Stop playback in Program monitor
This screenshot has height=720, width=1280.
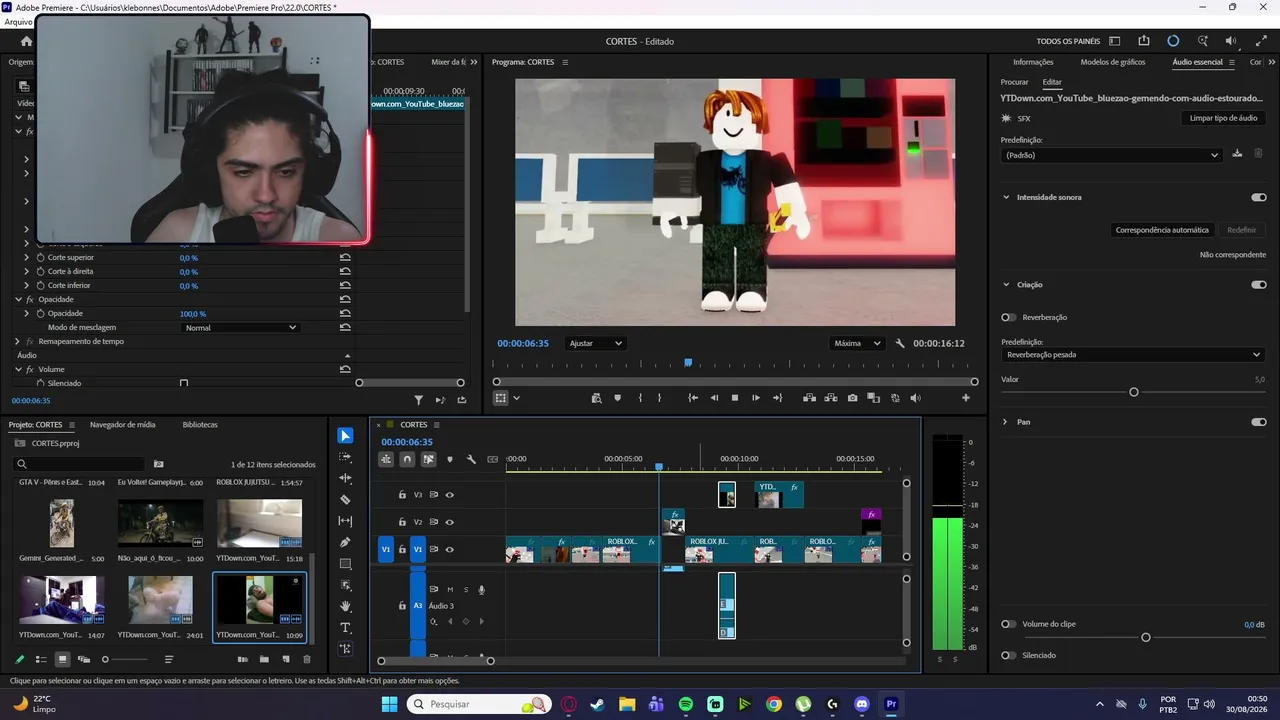click(735, 398)
